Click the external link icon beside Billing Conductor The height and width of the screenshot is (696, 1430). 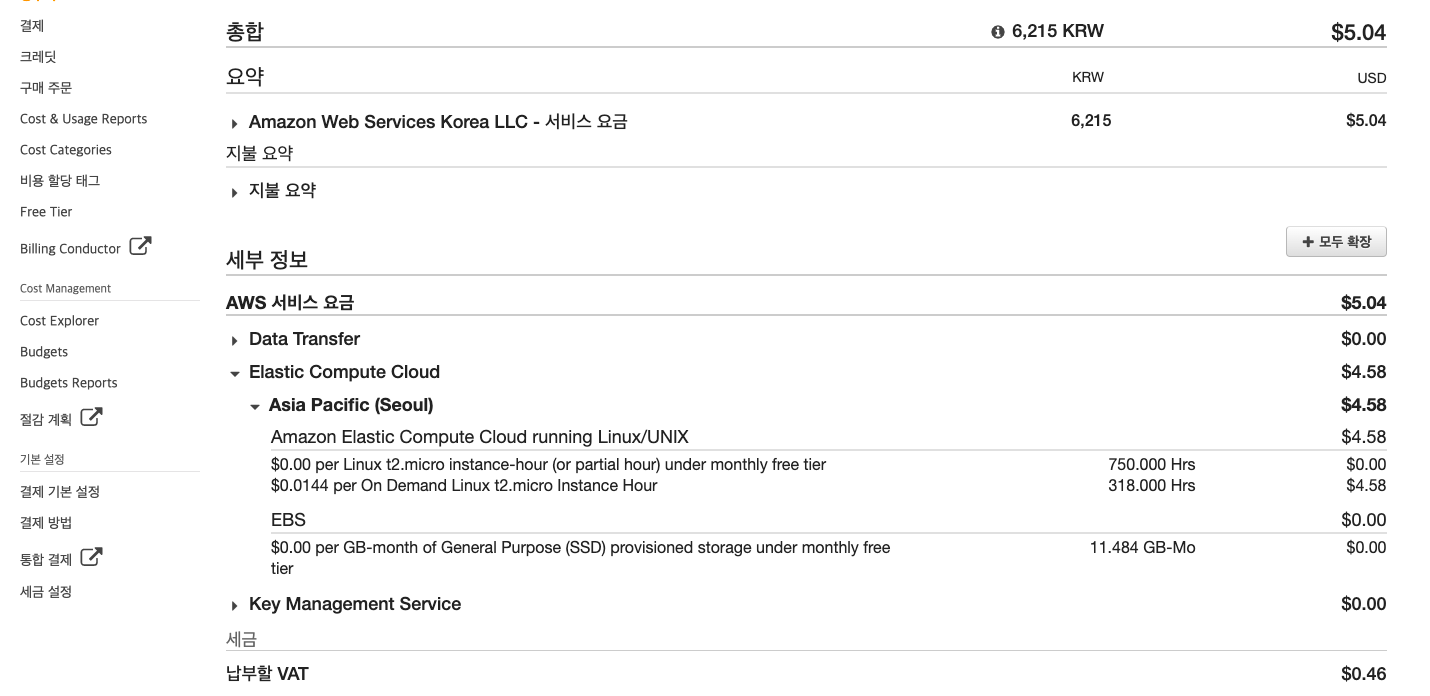click(141, 246)
